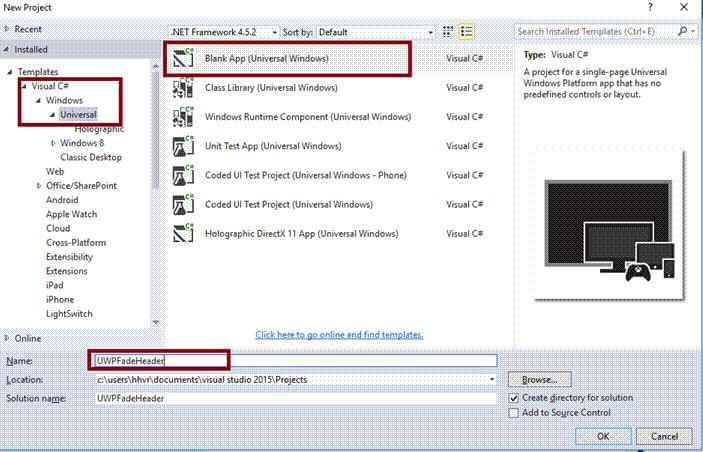Image resolution: width=703 pixels, height=452 pixels.
Task: Click the Unit Test App (Universal Windows) text
Action: coord(273,146)
